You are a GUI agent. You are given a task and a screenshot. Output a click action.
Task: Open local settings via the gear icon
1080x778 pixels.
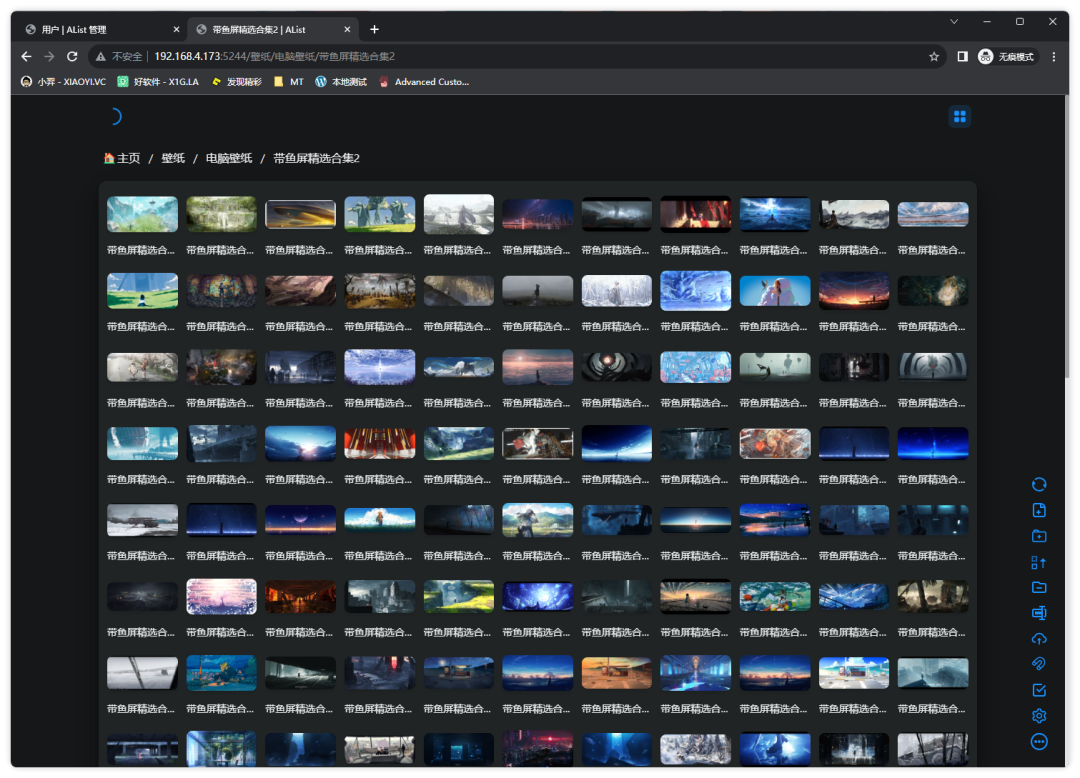pyautogui.click(x=1039, y=716)
